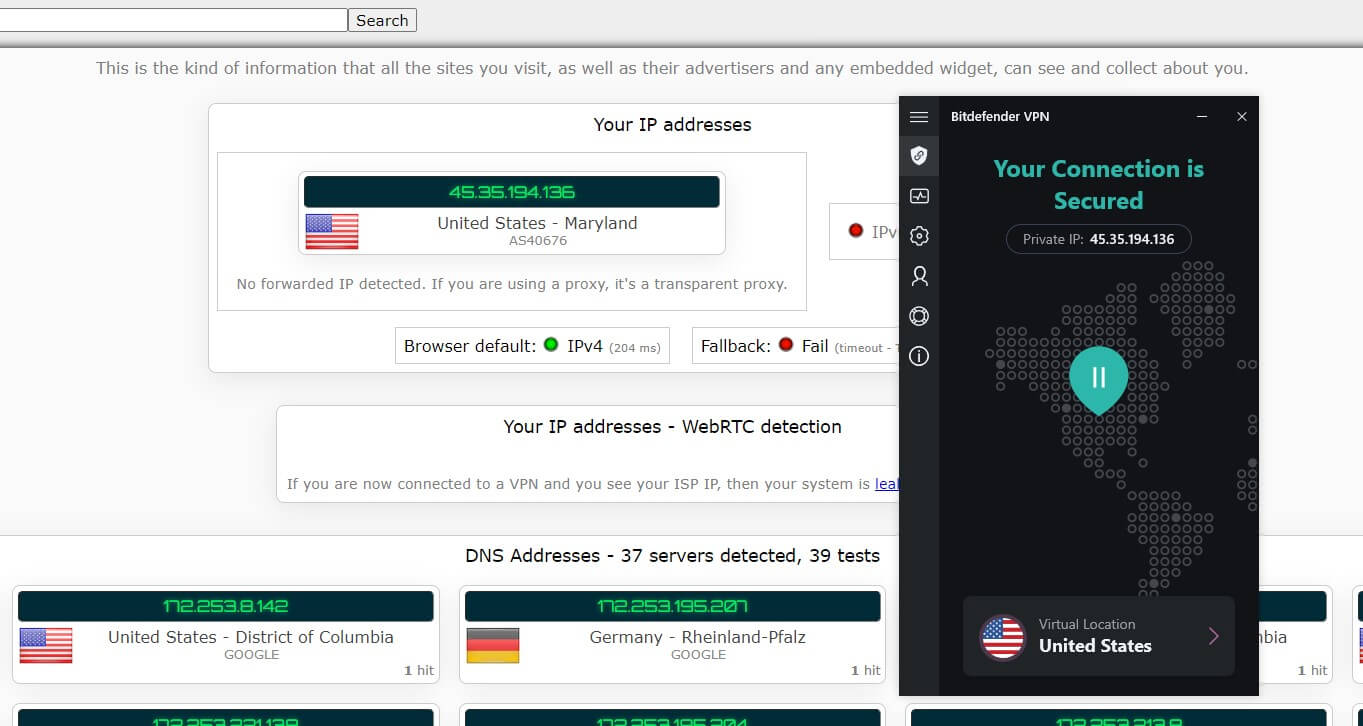Click the Bitdefender VPN window title

pos(999,117)
